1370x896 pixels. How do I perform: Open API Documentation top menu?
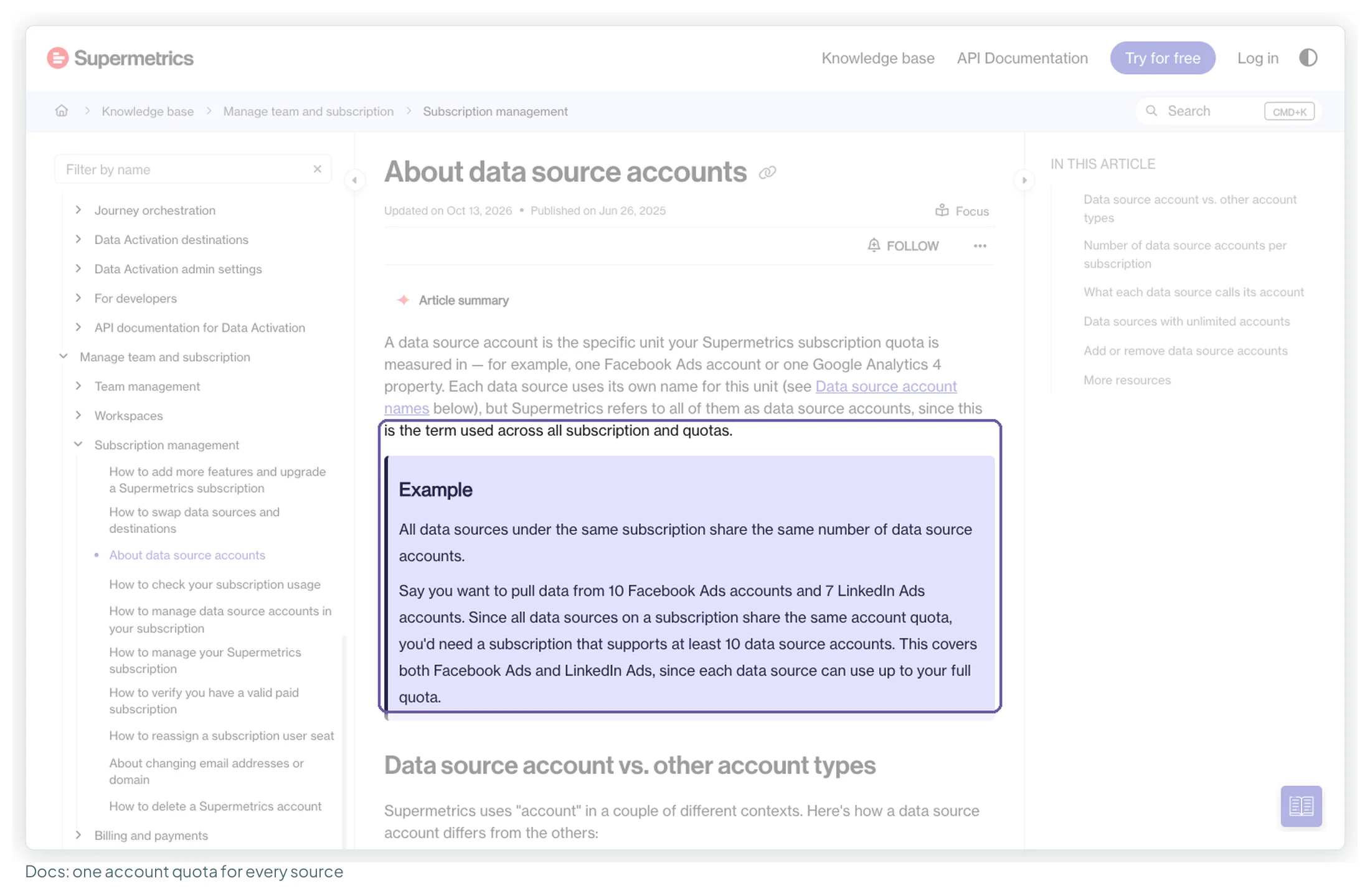coord(1022,58)
